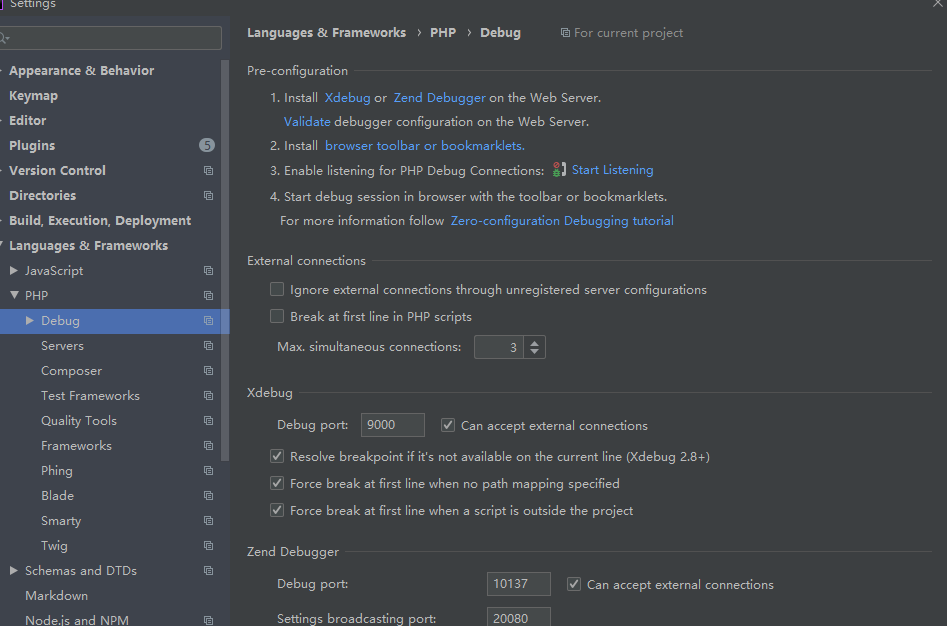This screenshot has height=626, width=947.
Task: Click the project-level icon beside Version Control
Action: click(208, 171)
